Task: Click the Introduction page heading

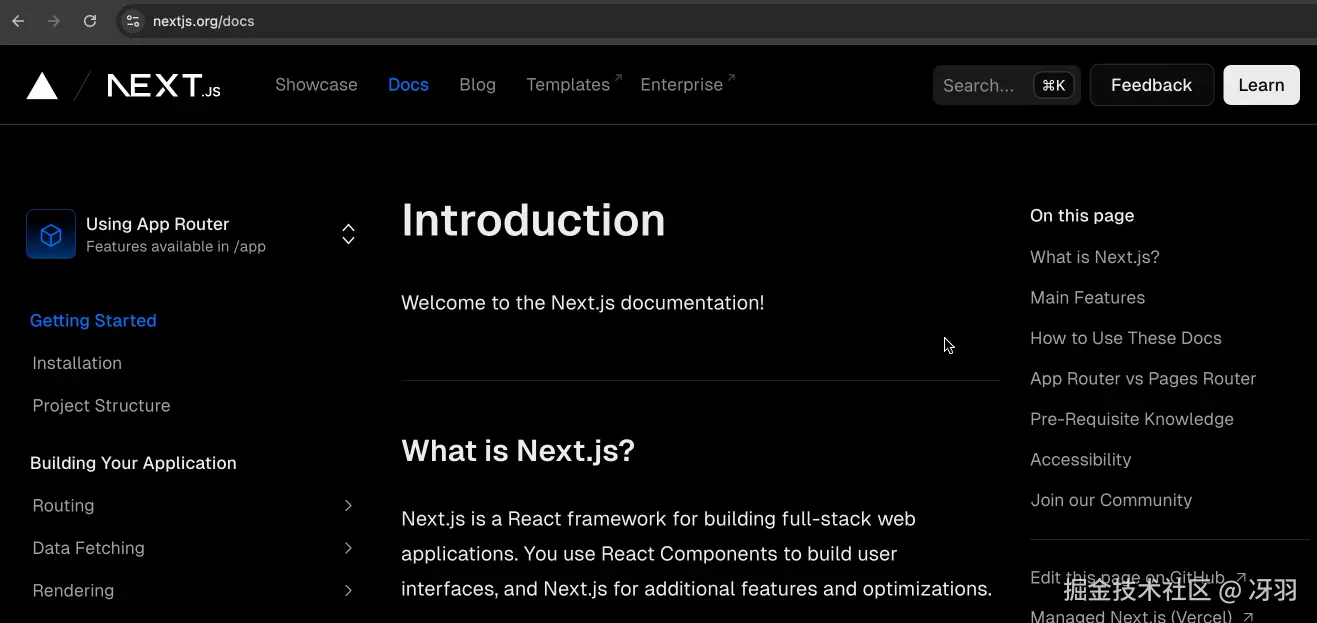Action: coord(533,220)
